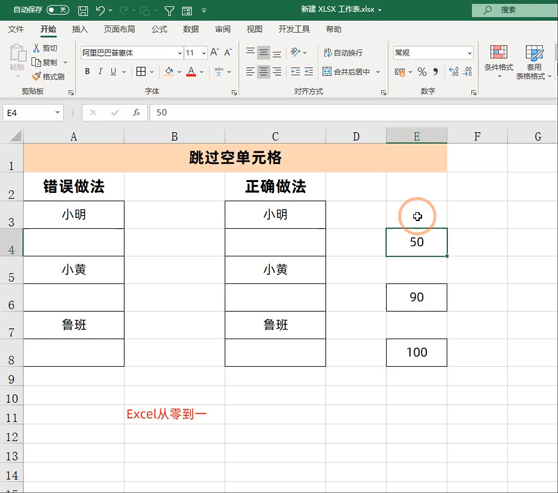Toggle the 自动保存 AutoSave switch
This screenshot has width=558, height=493.
click(x=58, y=10)
